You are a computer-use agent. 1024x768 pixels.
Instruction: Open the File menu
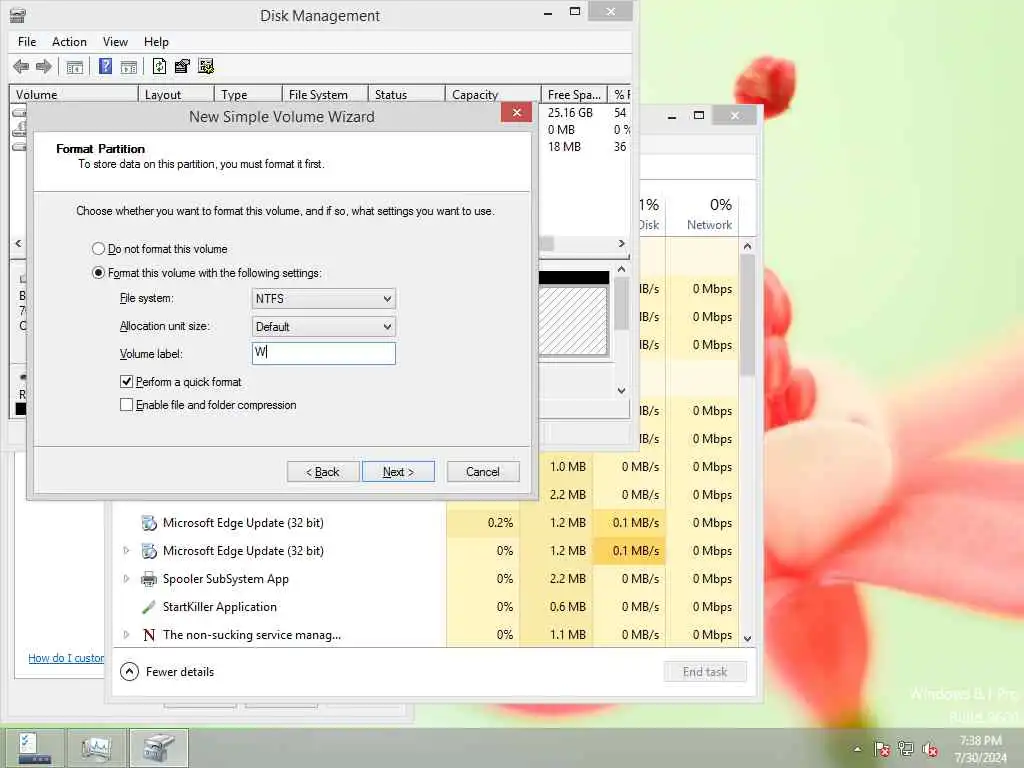[27, 42]
